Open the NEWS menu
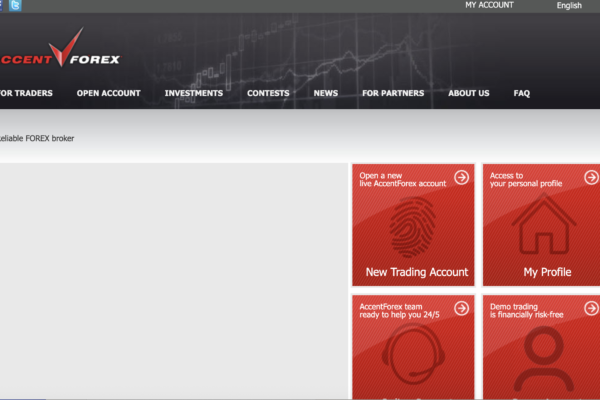The height and width of the screenshot is (400, 600). (x=326, y=93)
